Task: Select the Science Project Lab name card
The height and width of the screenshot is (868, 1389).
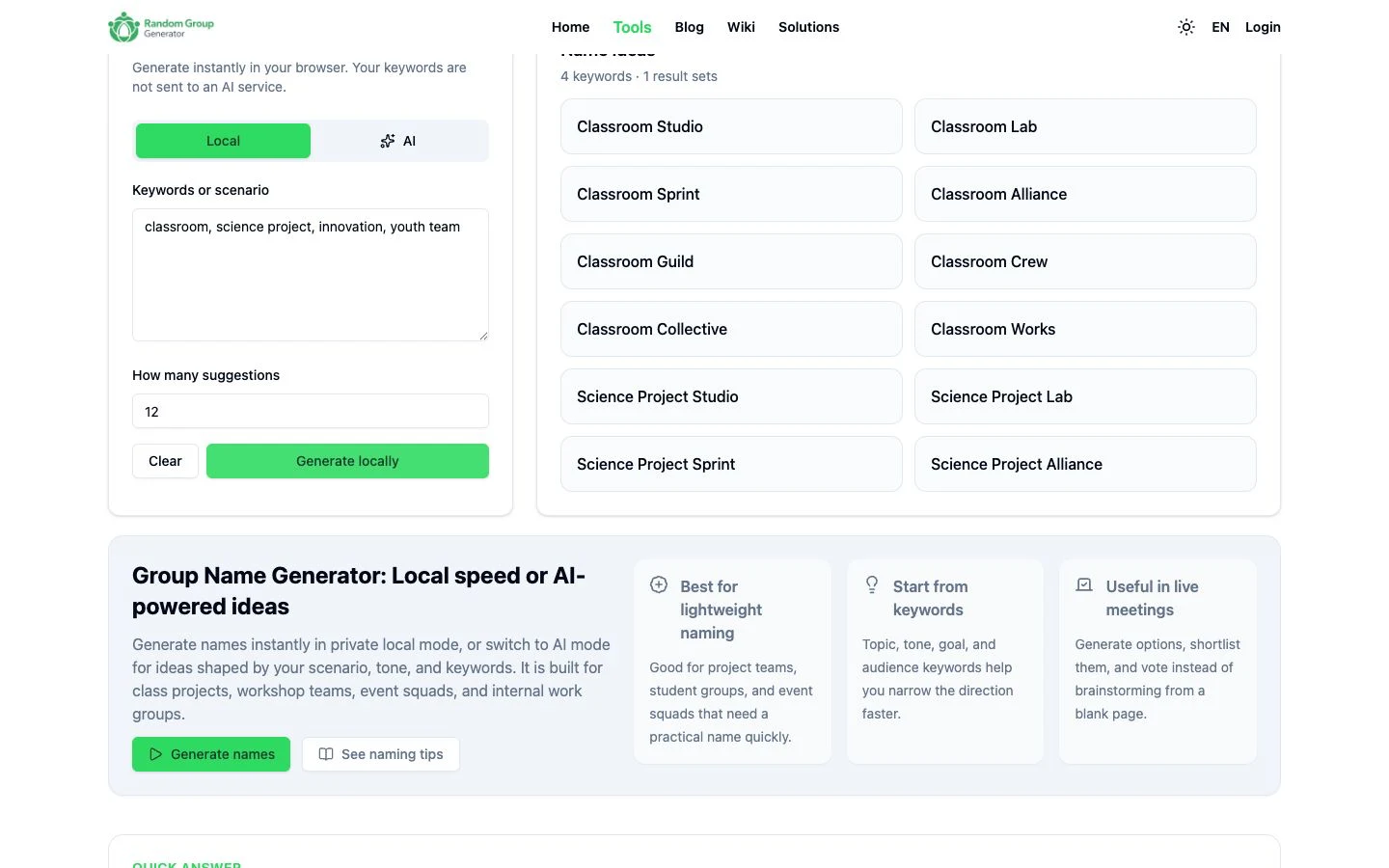Action: click(1085, 396)
